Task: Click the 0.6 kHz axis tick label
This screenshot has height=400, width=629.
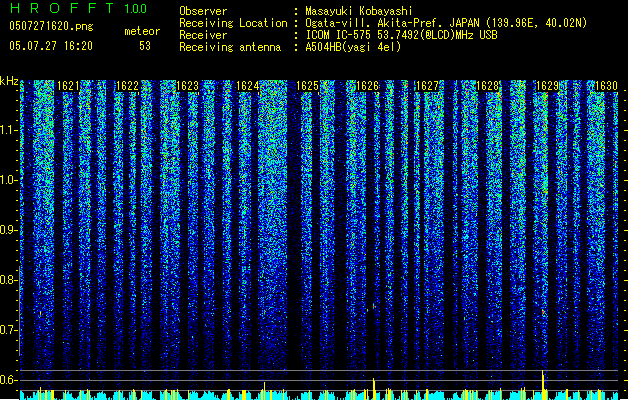Action: [x=8, y=380]
